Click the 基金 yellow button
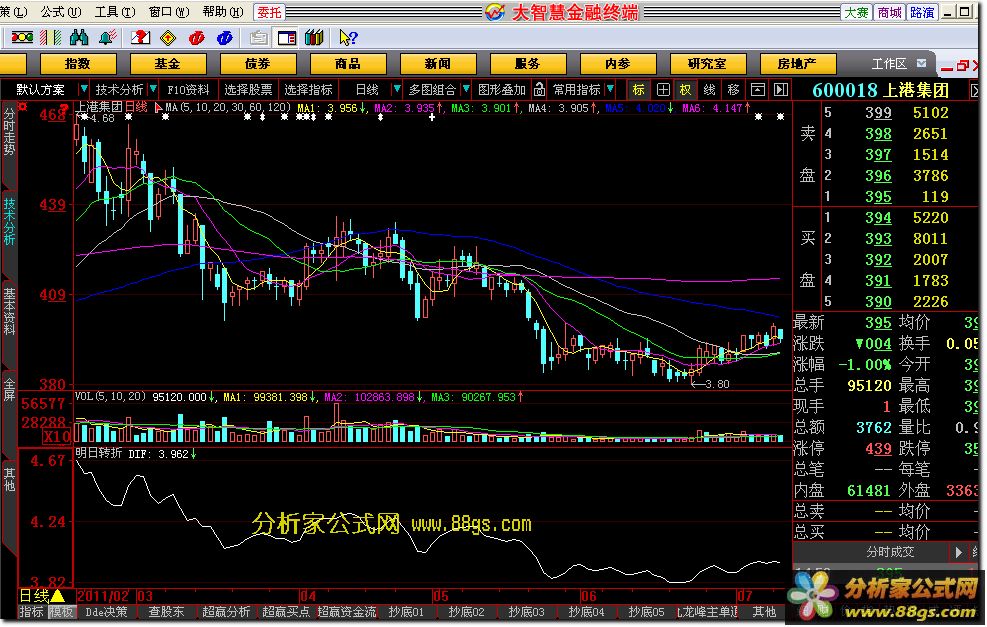The width and height of the screenshot is (987, 627). click(168, 64)
